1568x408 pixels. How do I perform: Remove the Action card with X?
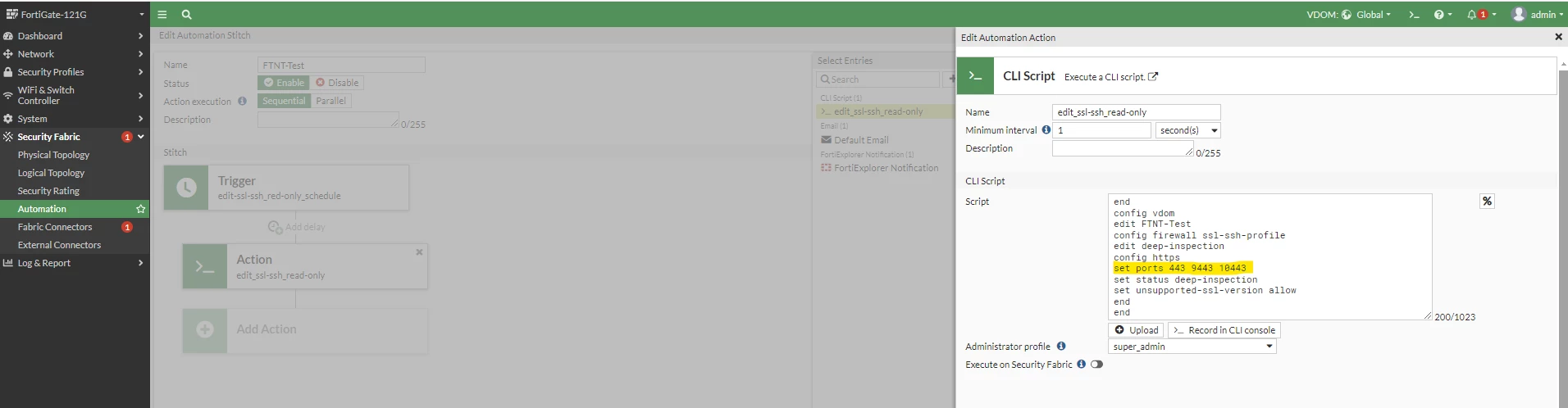click(x=419, y=252)
